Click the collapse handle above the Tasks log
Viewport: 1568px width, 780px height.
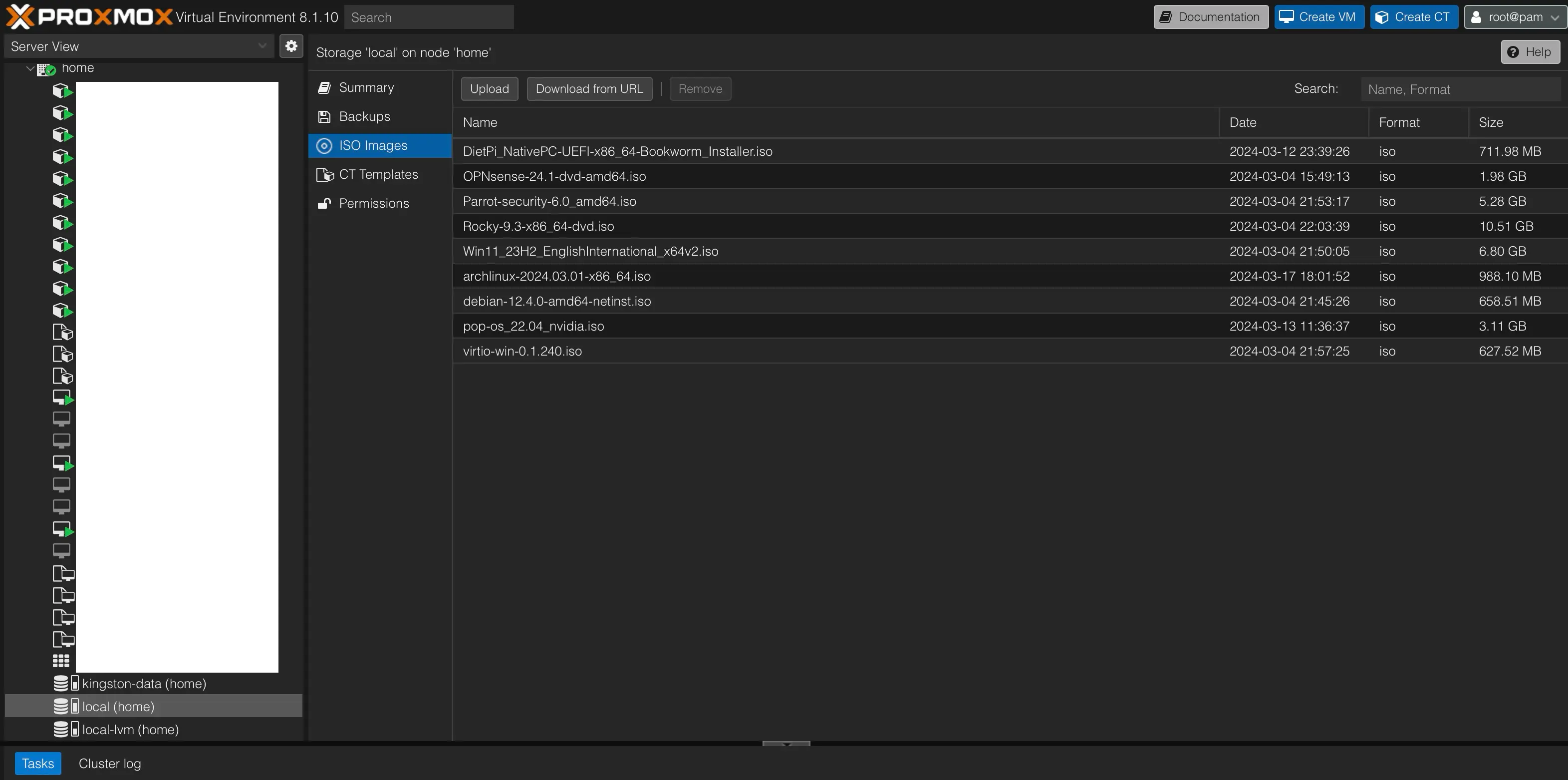[x=786, y=744]
